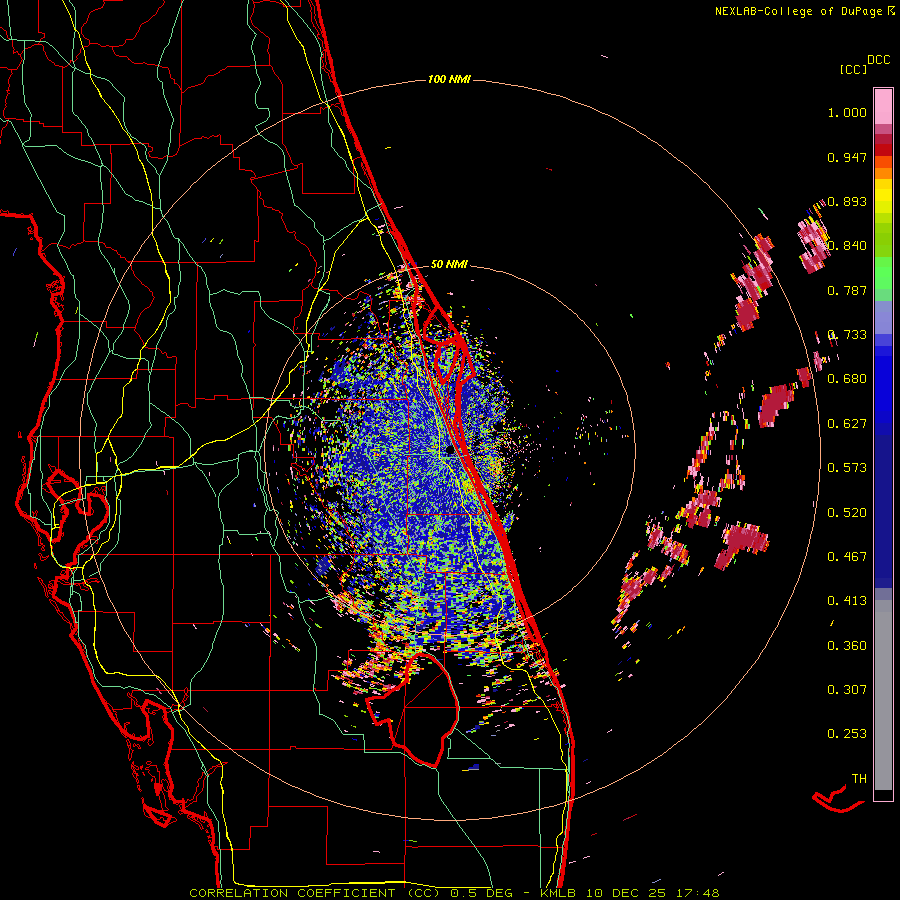Viewport: 900px width, 900px height.
Task: Click the 0.893 value on the color scale
Action: click(x=847, y=201)
